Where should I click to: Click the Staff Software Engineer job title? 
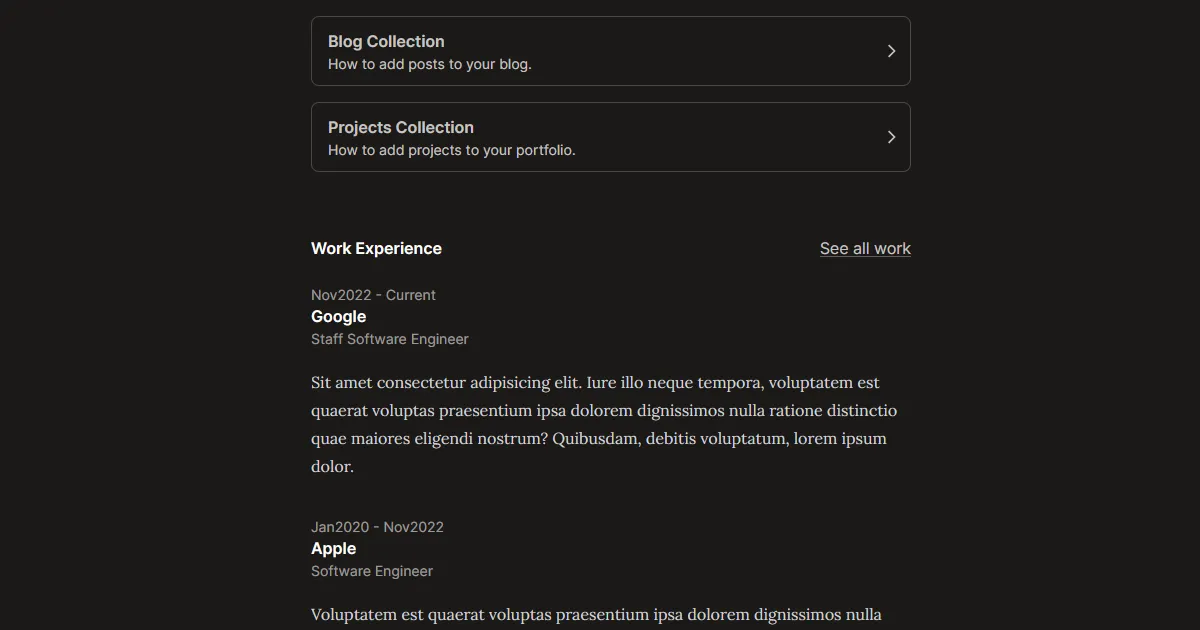tap(389, 339)
